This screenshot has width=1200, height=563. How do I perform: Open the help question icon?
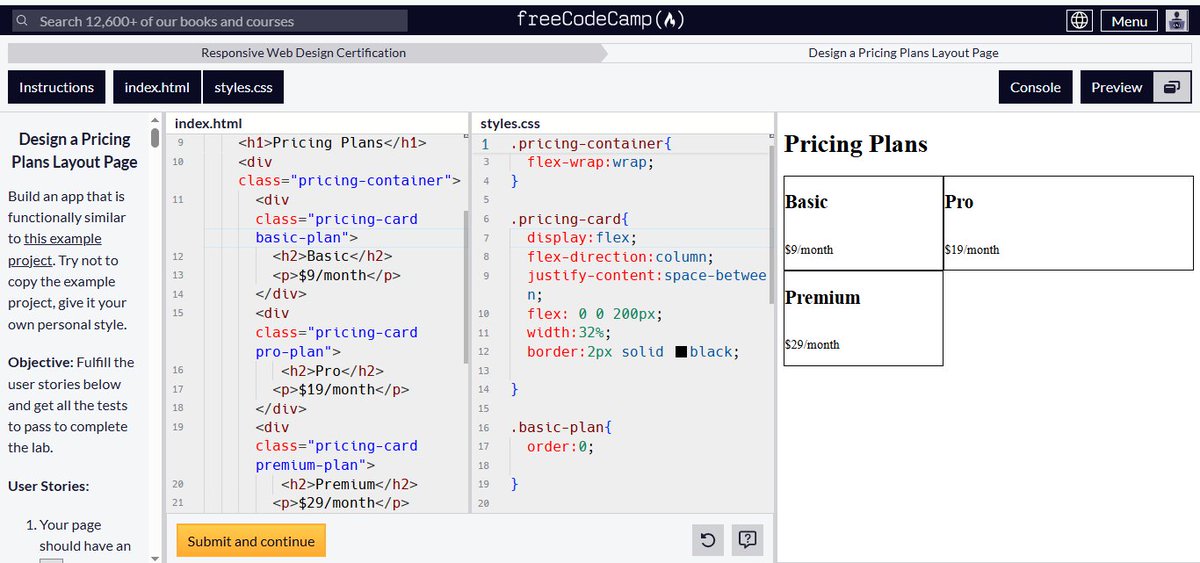pyautogui.click(x=747, y=540)
